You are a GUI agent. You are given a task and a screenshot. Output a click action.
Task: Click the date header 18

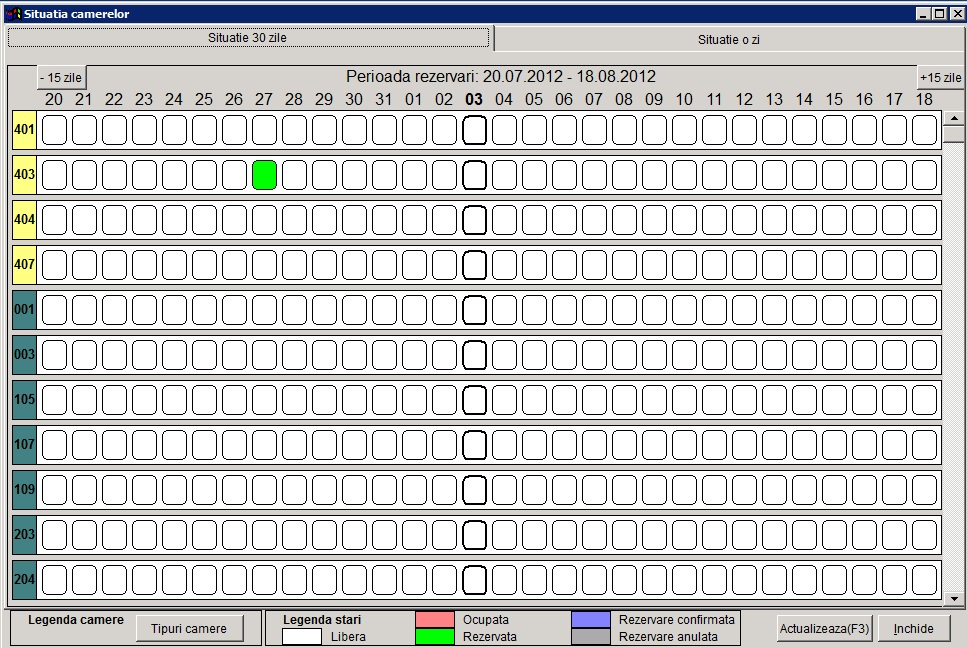tap(924, 99)
